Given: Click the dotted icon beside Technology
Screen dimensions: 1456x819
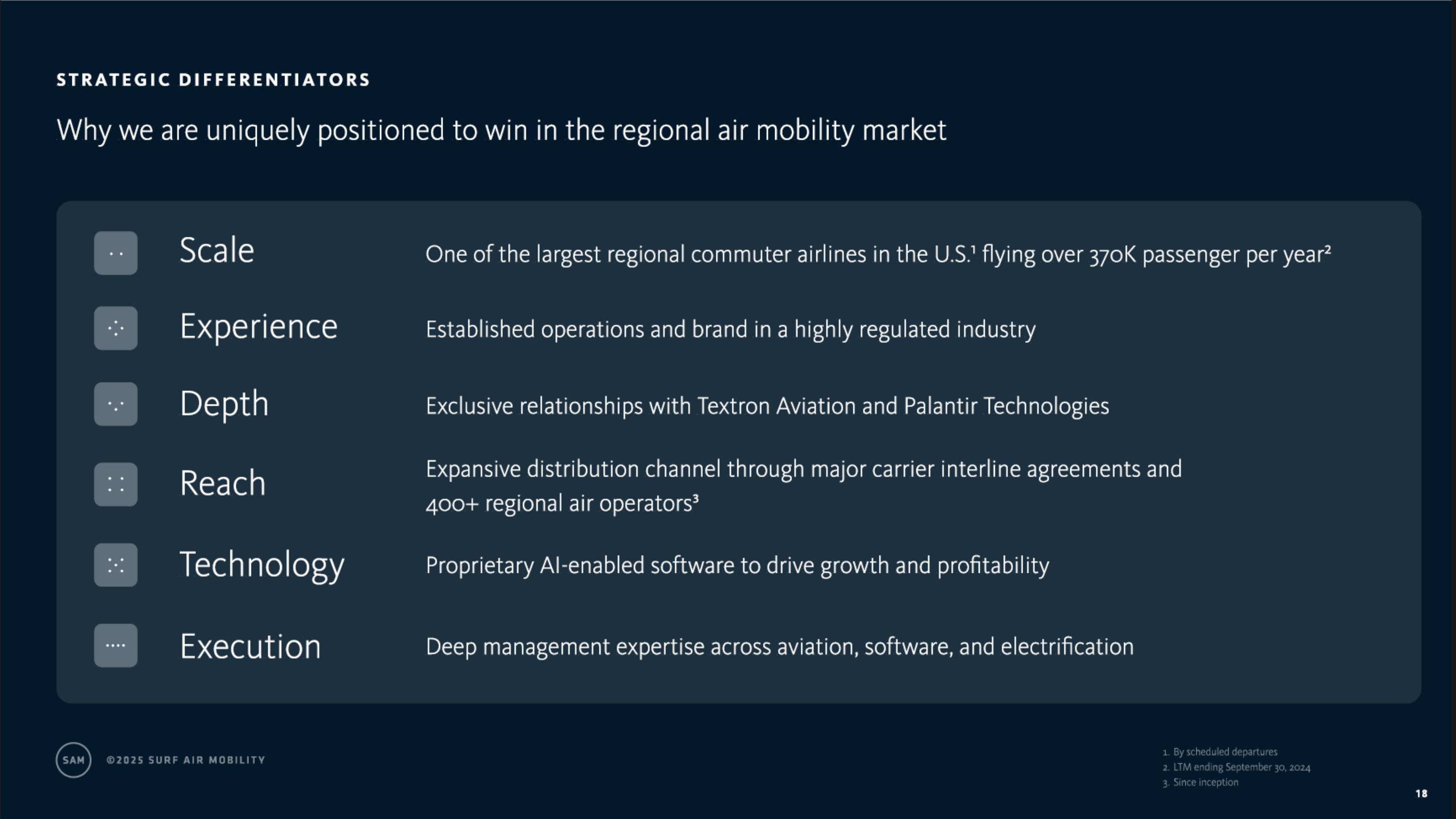Looking at the screenshot, I should coord(116,565).
